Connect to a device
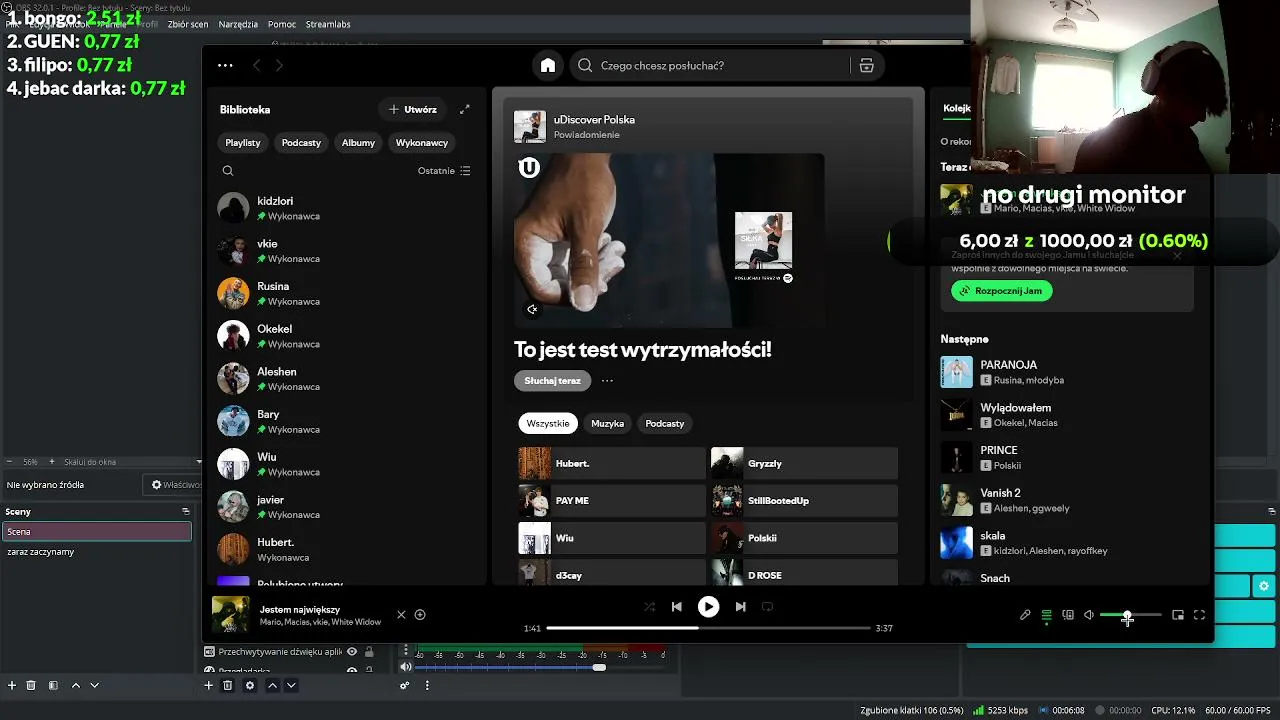This screenshot has height=720, width=1280. pos(1068,615)
